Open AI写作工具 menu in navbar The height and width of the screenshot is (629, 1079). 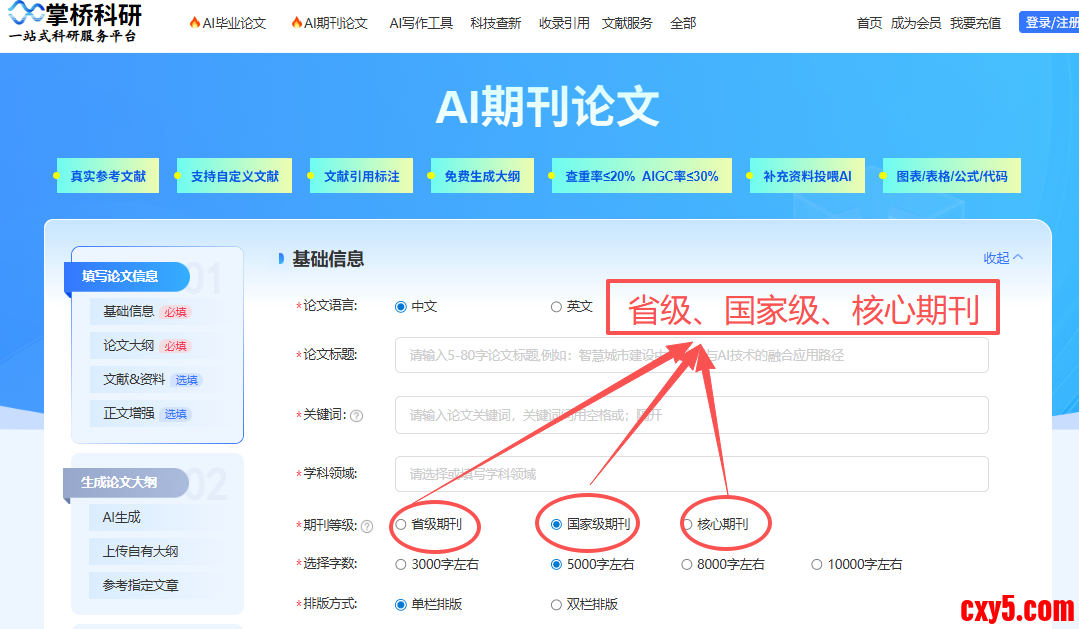click(x=421, y=23)
